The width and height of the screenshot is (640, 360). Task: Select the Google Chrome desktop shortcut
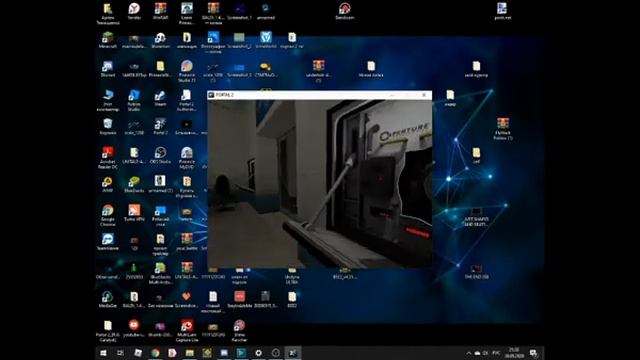(x=108, y=215)
